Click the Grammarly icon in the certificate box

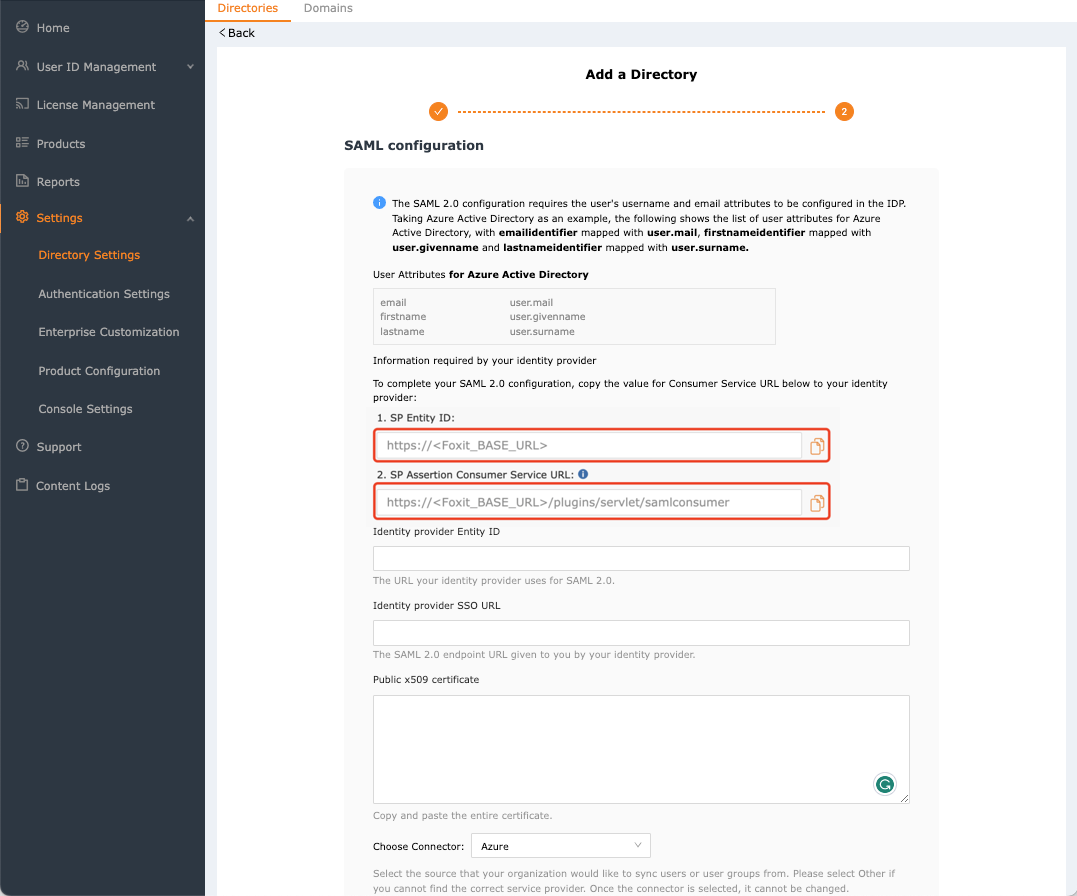[885, 784]
